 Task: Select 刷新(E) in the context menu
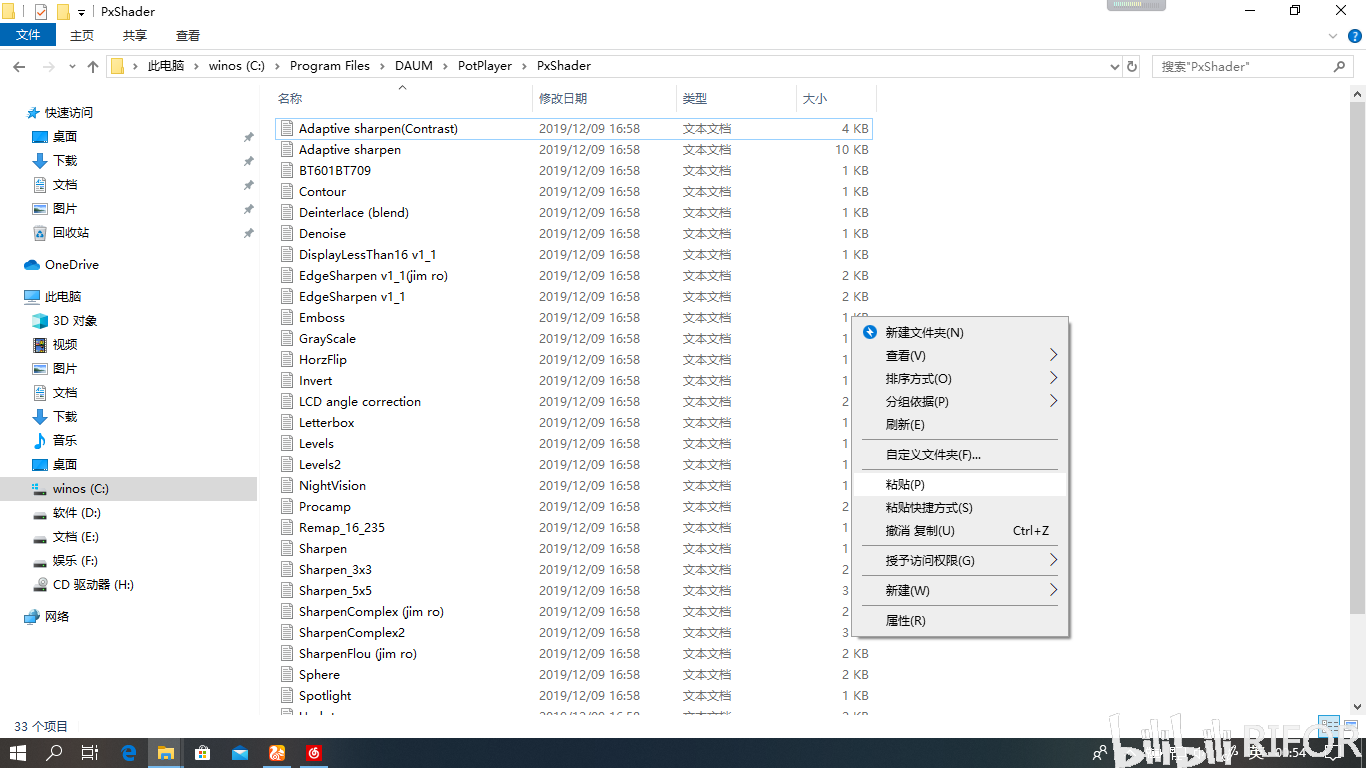point(959,425)
